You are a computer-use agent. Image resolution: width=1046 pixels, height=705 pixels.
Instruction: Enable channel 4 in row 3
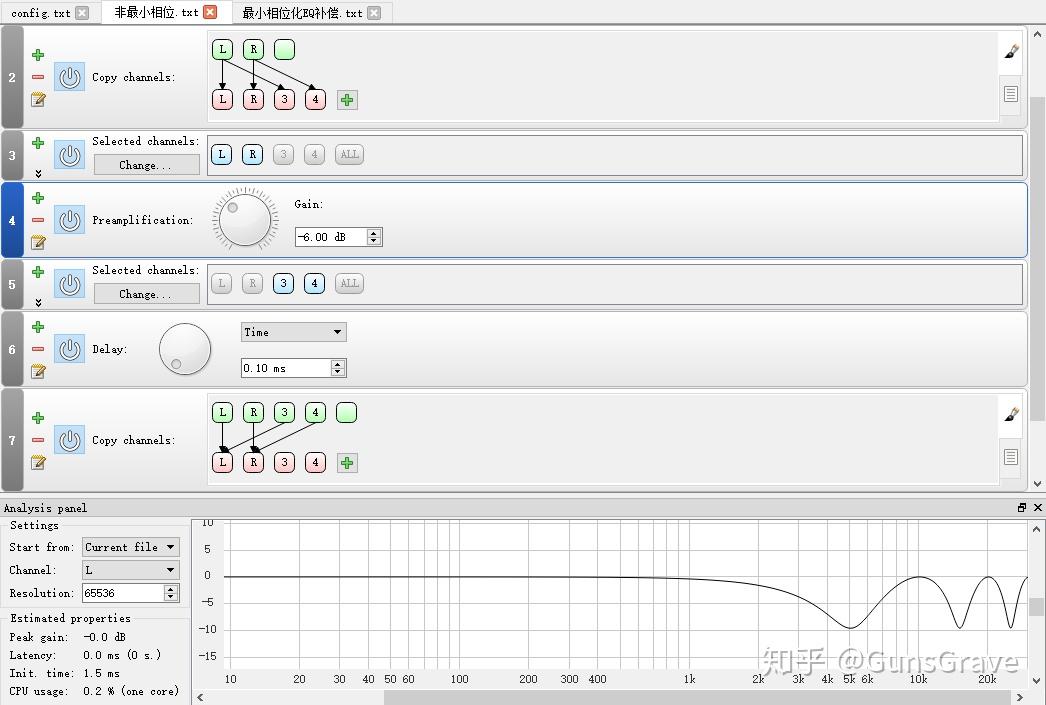pyautogui.click(x=314, y=154)
